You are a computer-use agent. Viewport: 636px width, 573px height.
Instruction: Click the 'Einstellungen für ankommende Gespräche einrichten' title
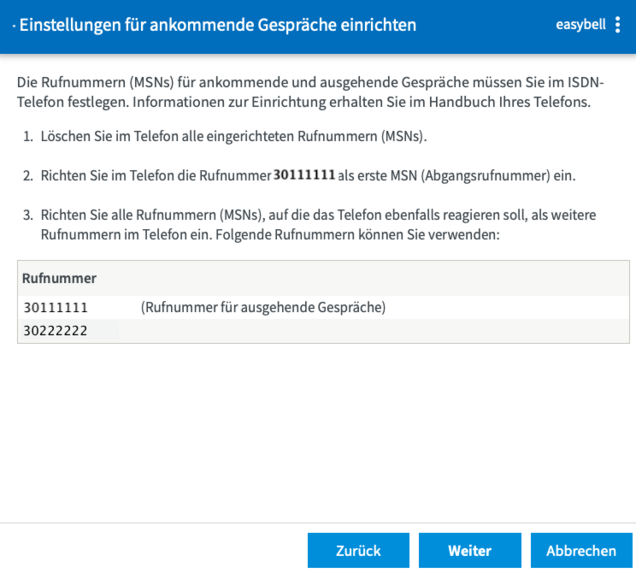click(x=218, y=24)
